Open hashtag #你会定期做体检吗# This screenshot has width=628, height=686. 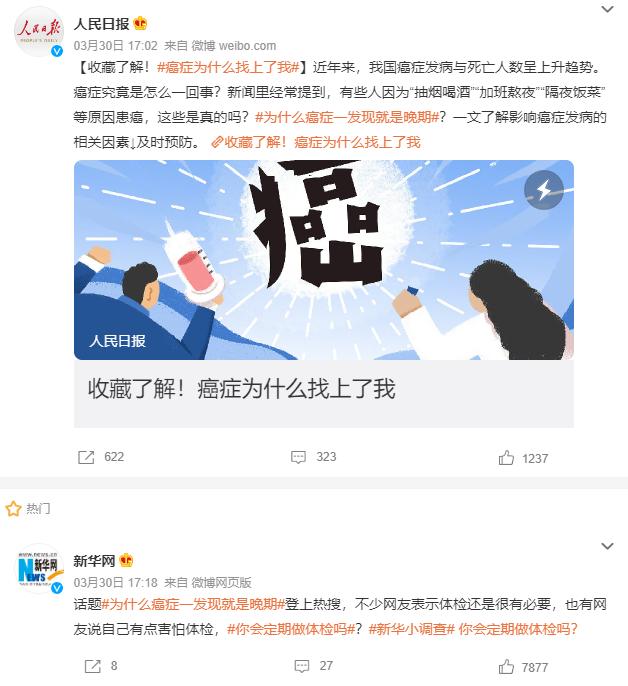point(291,629)
